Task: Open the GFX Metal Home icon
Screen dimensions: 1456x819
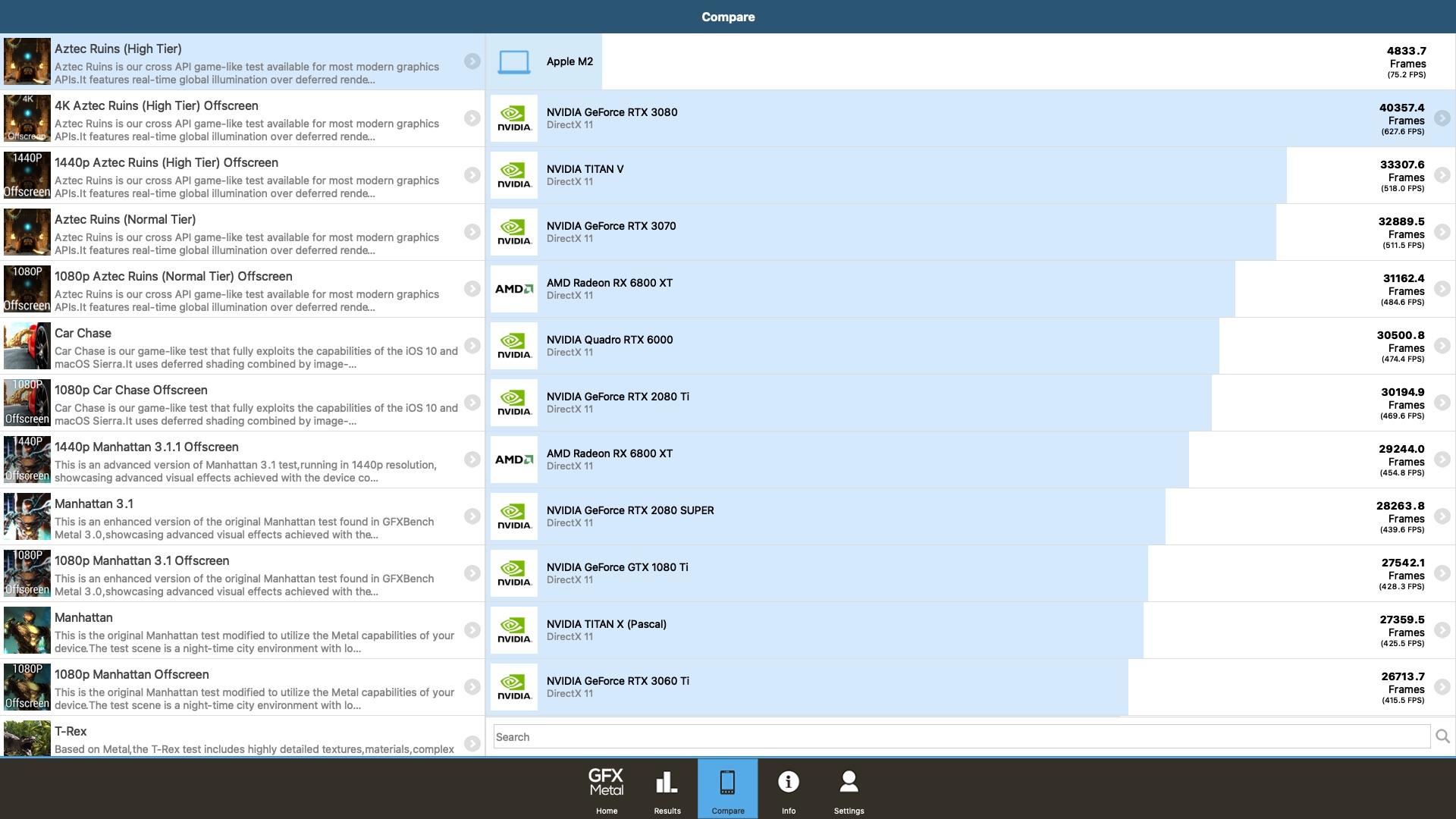Action: (x=606, y=782)
